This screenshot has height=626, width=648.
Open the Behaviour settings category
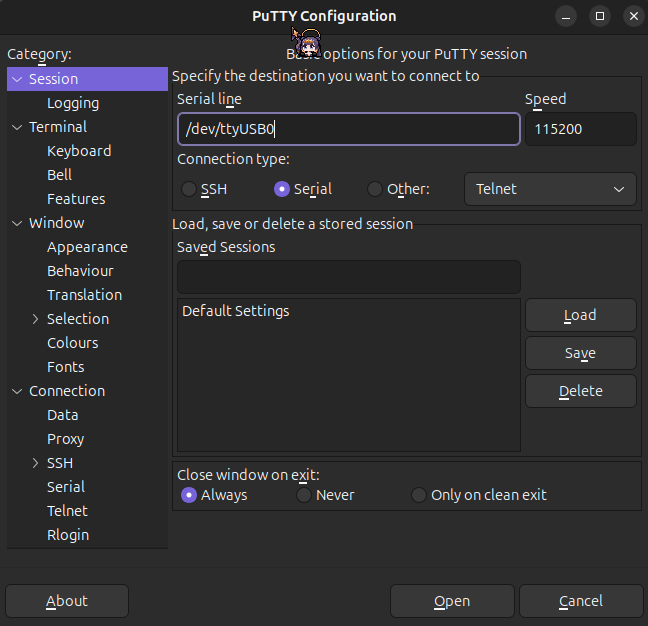pos(80,271)
